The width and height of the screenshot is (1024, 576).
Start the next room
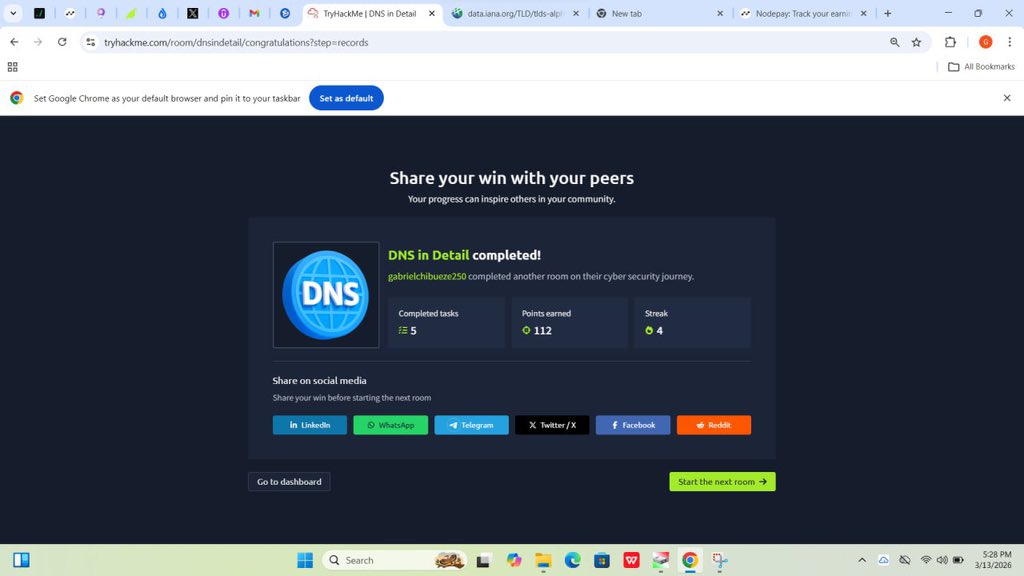point(722,481)
